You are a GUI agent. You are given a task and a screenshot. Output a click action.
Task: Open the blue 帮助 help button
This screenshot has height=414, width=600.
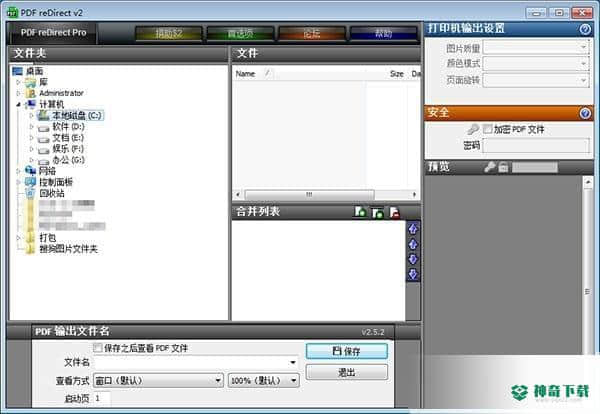tap(383, 34)
